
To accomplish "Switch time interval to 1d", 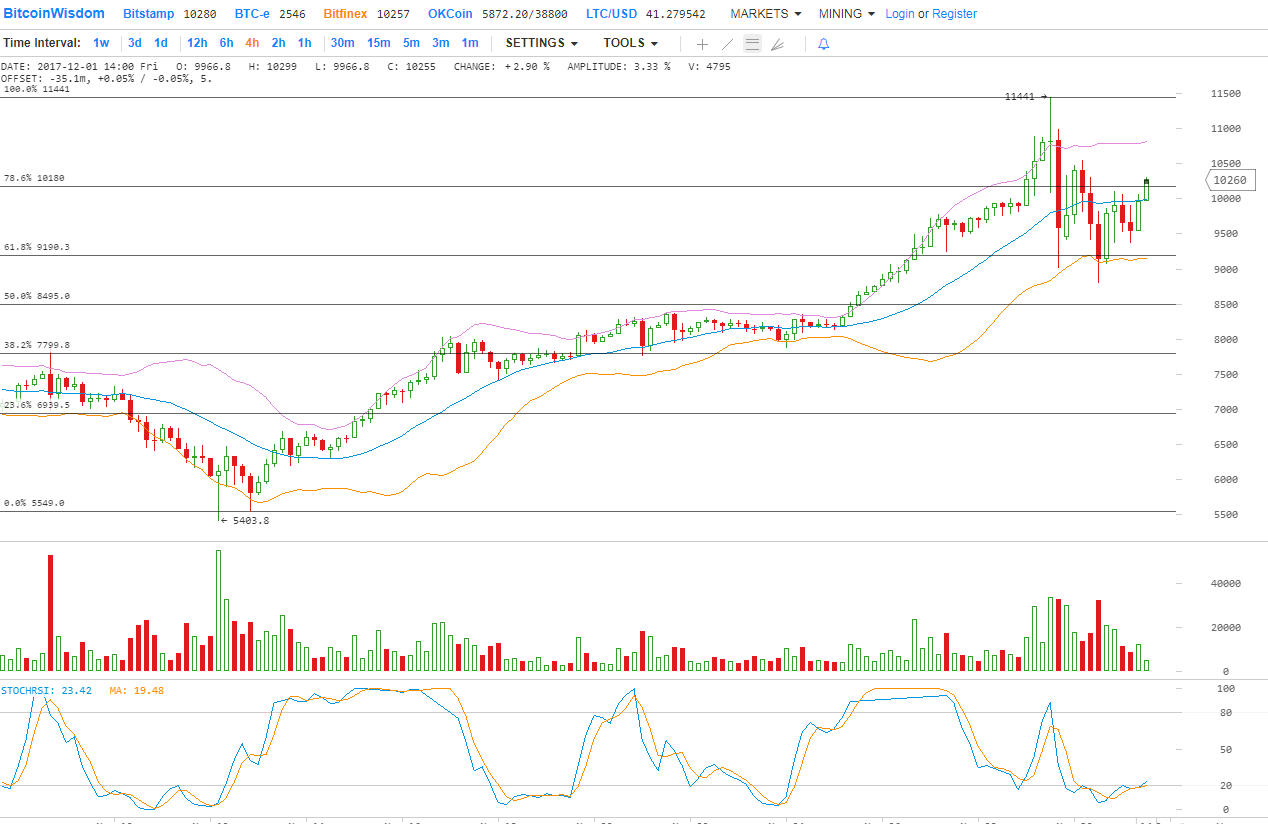I will click(161, 43).
